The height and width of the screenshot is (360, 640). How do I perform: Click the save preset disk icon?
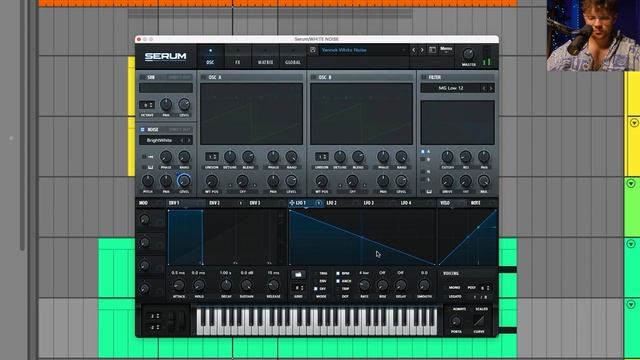coord(313,50)
